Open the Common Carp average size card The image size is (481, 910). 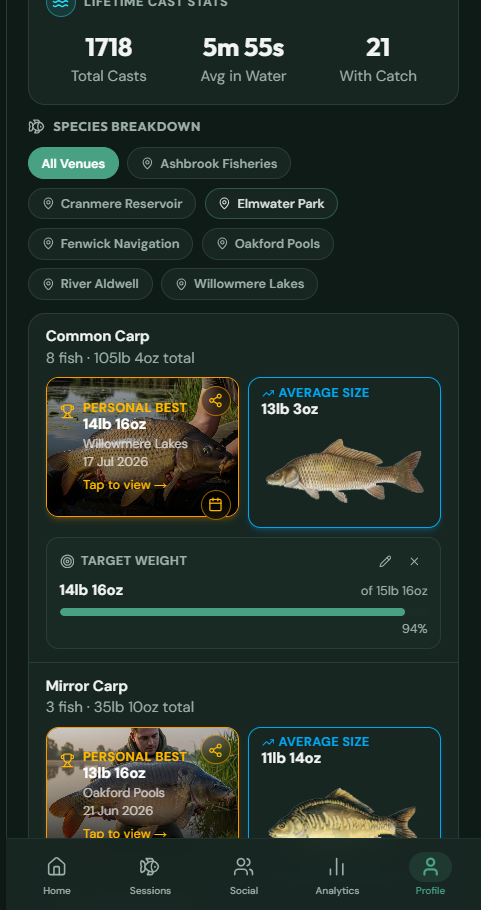tap(345, 453)
